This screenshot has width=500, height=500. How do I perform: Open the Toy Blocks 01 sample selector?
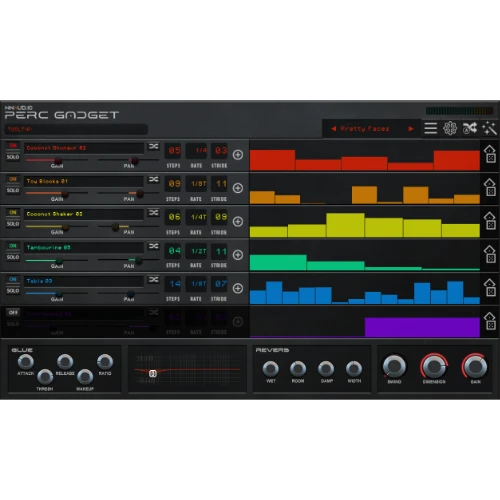click(84, 181)
